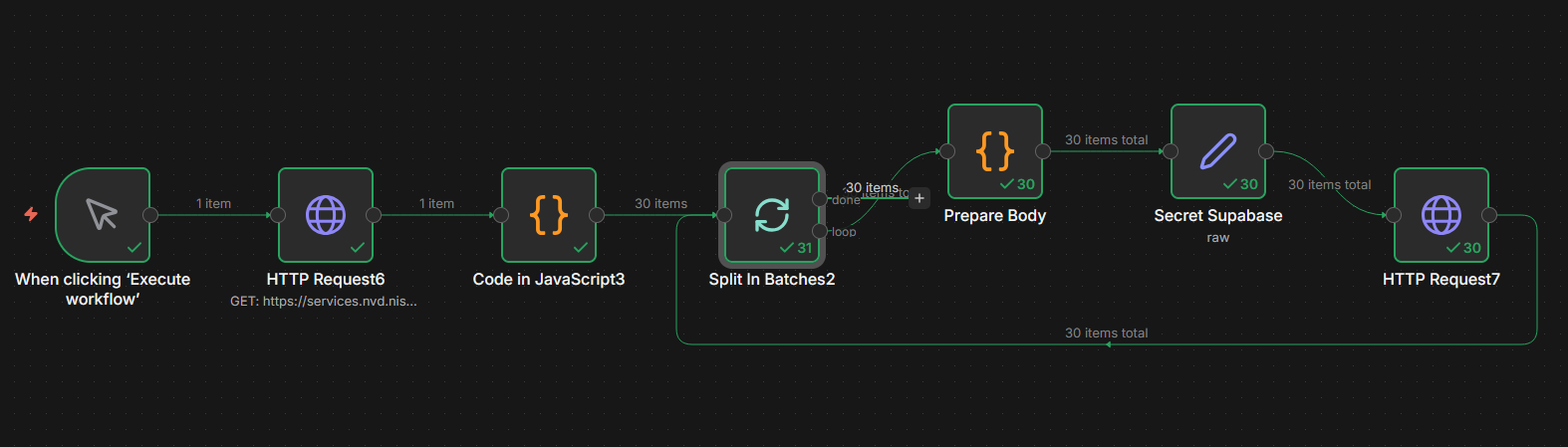Select the Secret Supabase pencil node
The height and width of the screenshot is (447, 1568).
click(1218, 150)
